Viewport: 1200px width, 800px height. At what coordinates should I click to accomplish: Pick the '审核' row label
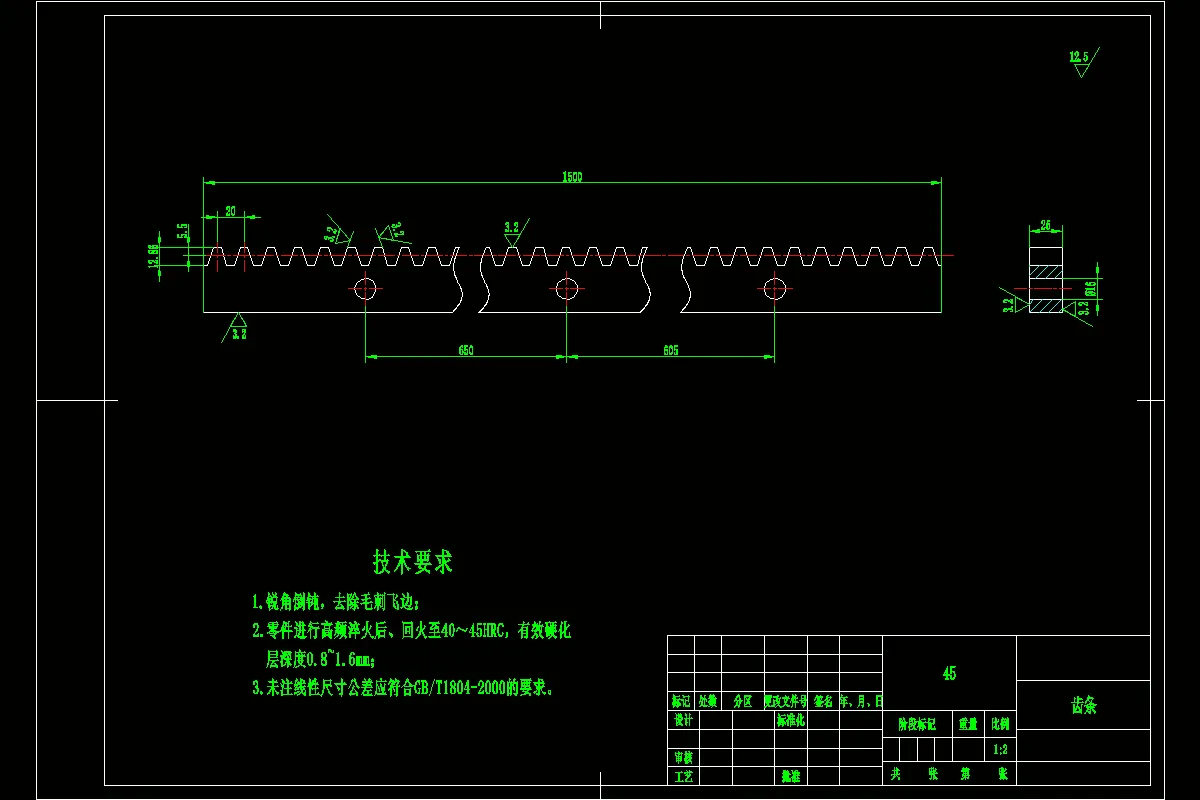coord(682,757)
